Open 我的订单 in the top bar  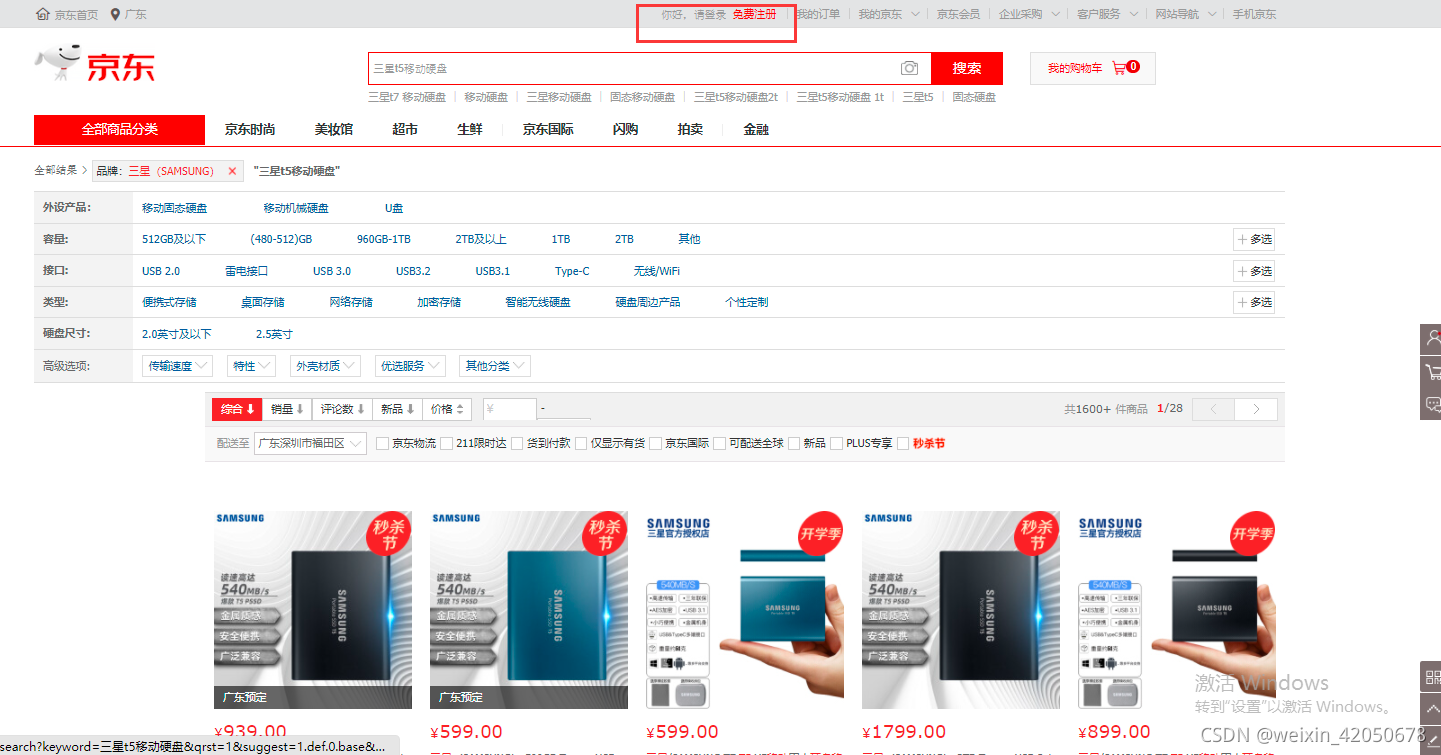point(819,14)
